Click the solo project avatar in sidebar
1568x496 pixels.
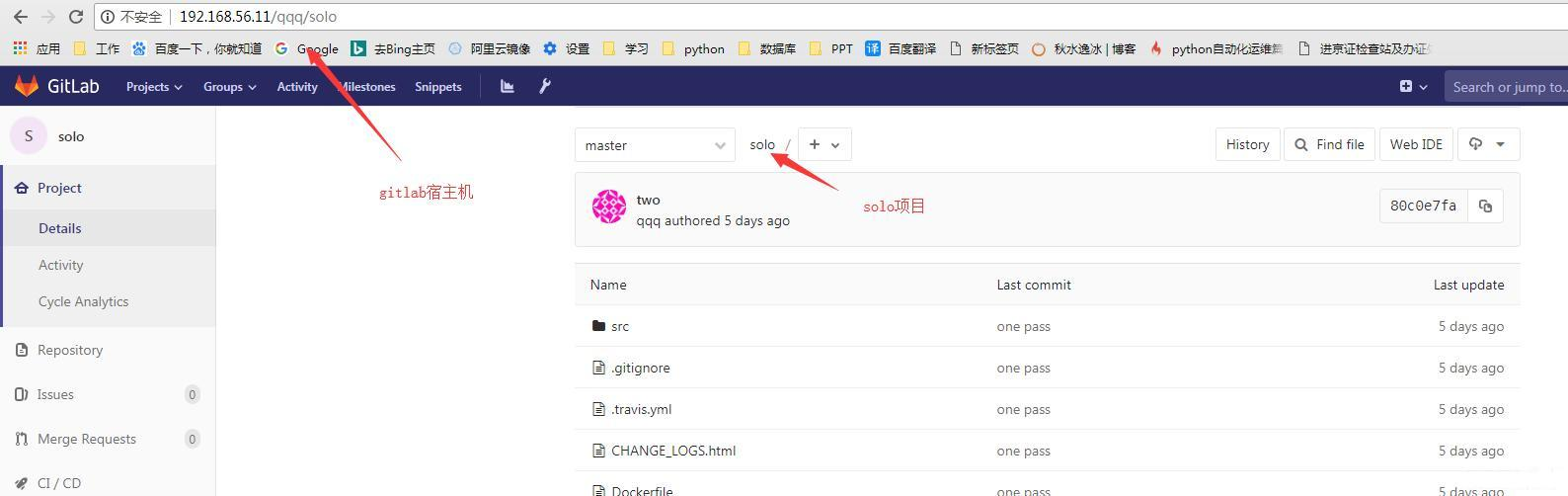coord(29,136)
